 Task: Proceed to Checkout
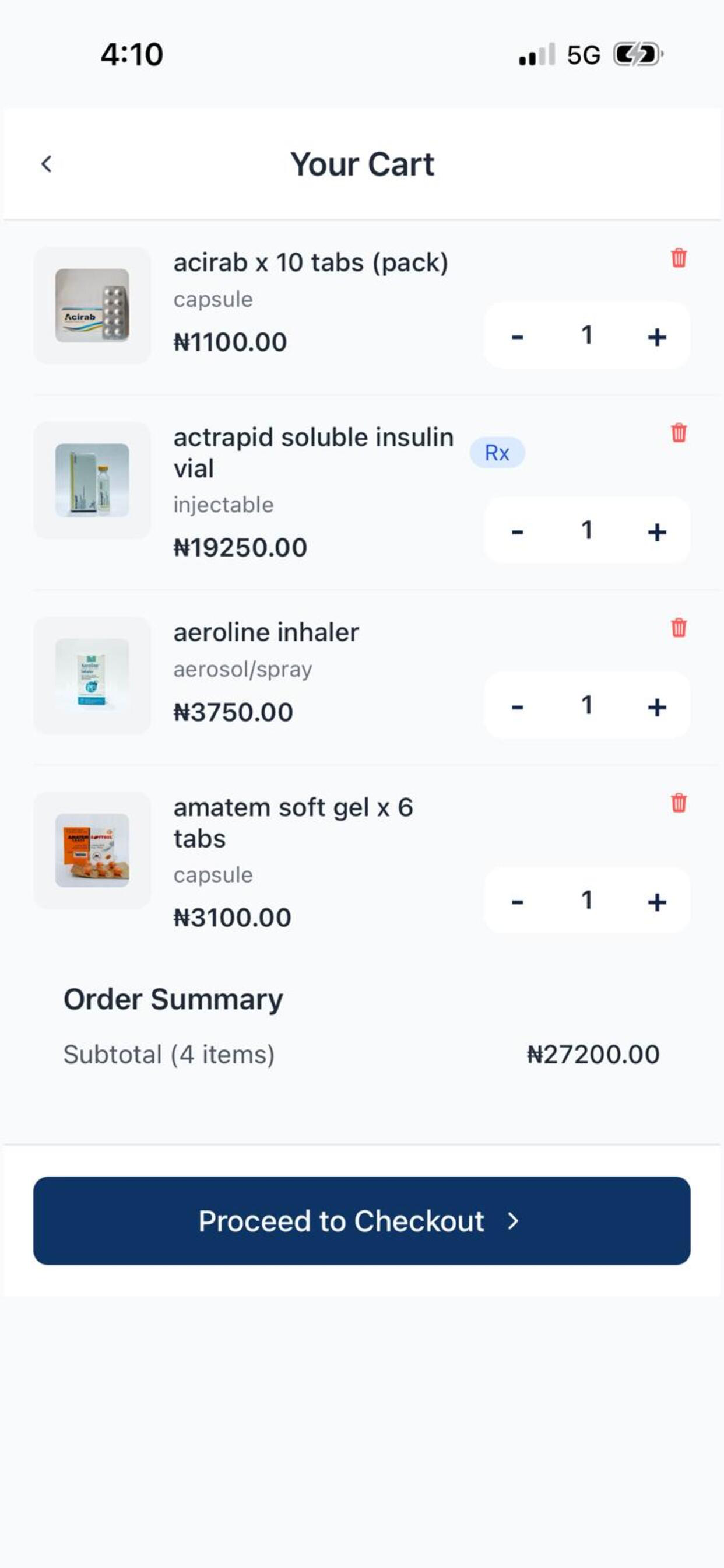pyautogui.click(x=361, y=1220)
